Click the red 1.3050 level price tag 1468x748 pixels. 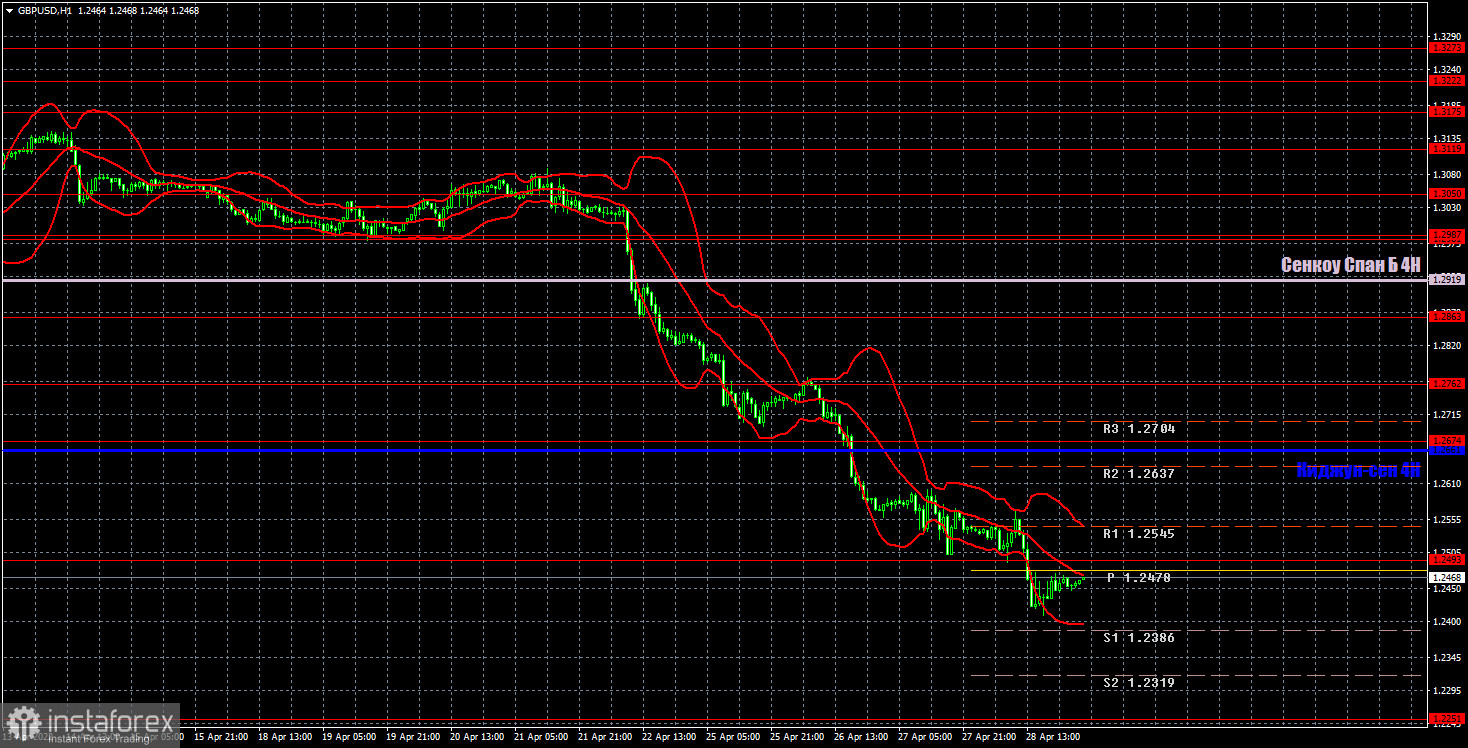(1446, 193)
